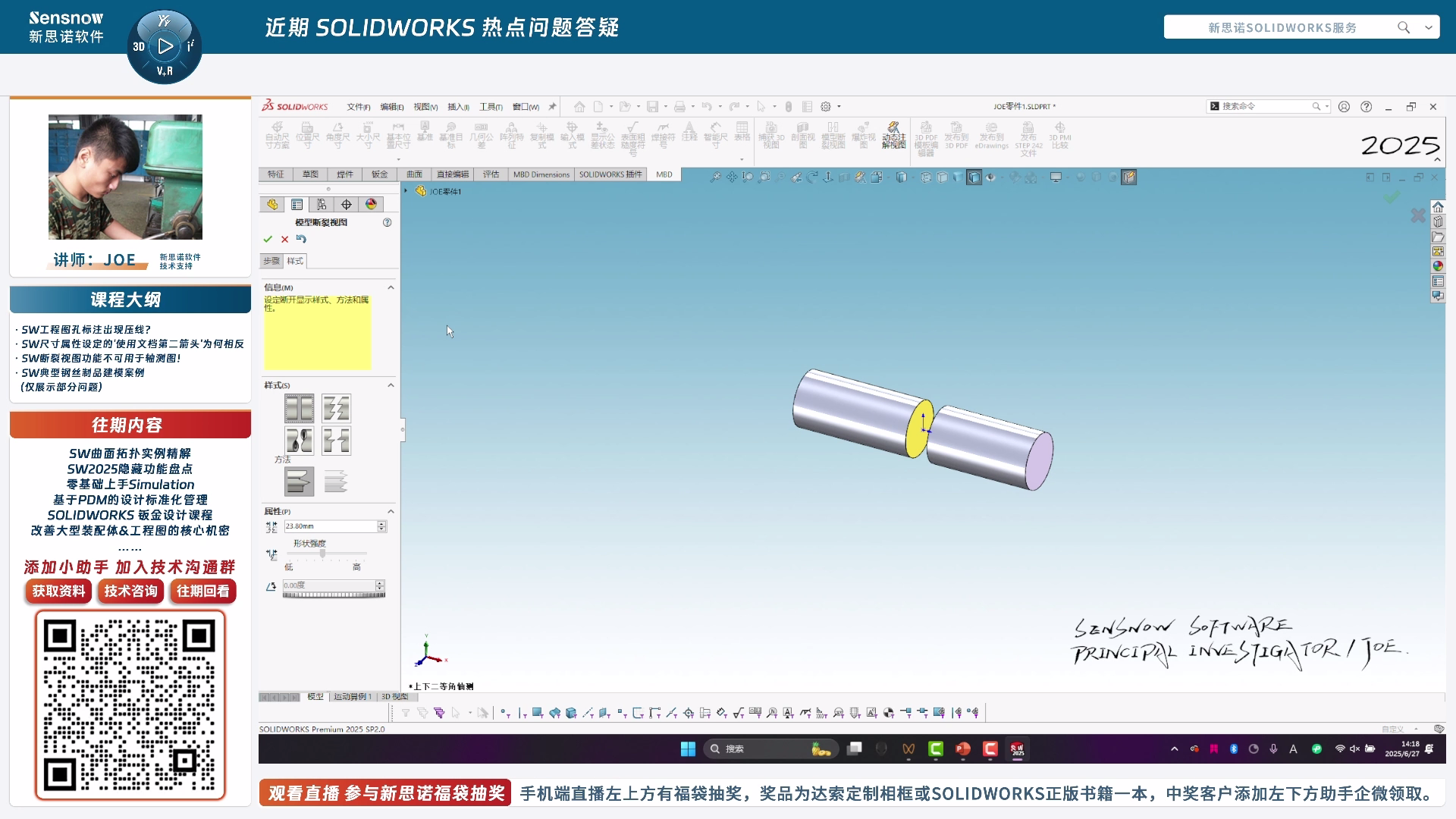Open the DisplayManager color wheel tab
Screen dimensions: 1456x819
(x=371, y=205)
